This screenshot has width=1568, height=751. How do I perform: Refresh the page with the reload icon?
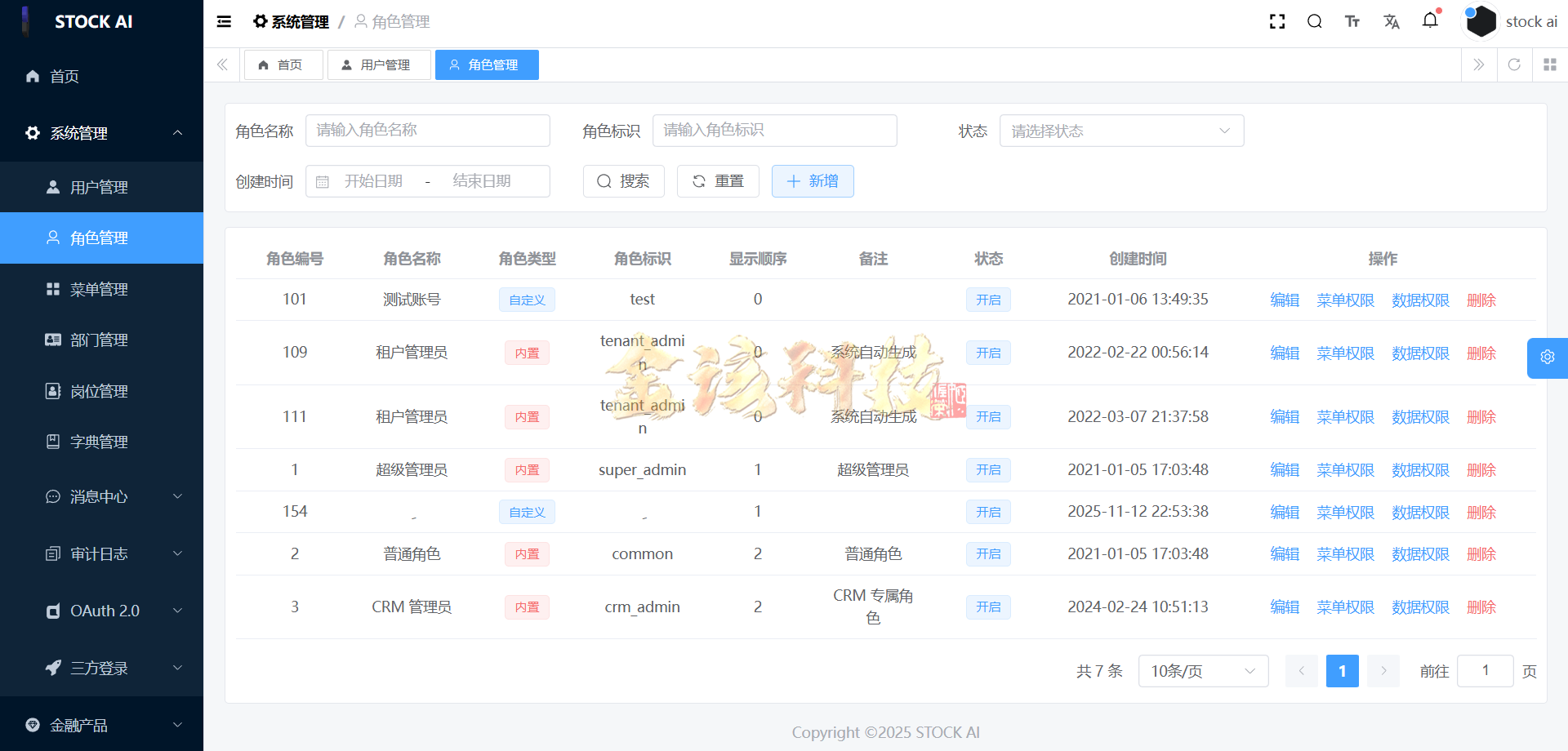(1514, 64)
